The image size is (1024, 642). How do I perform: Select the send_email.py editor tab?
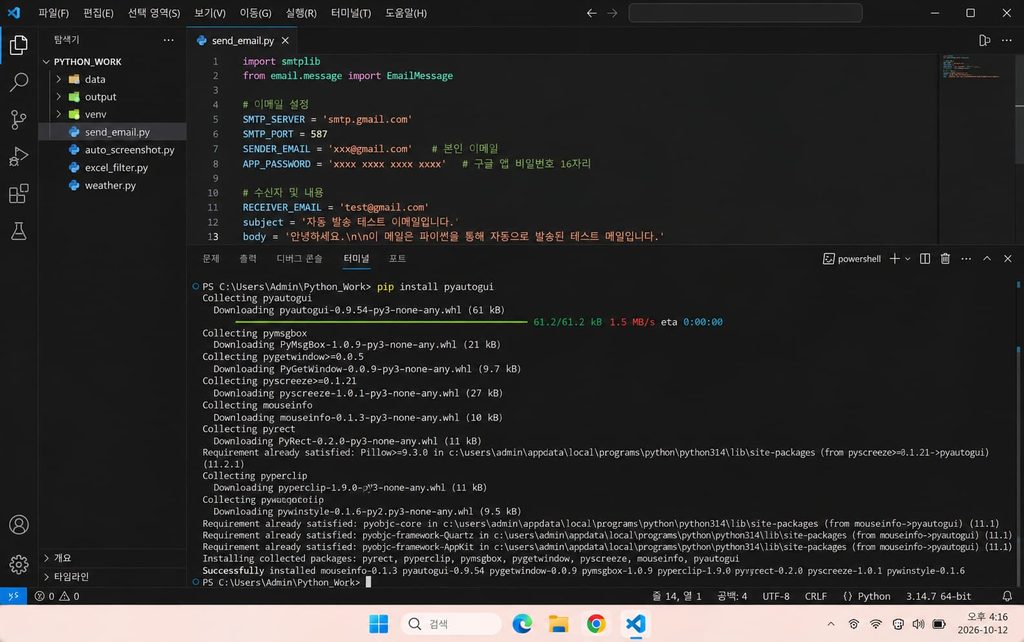point(242,40)
